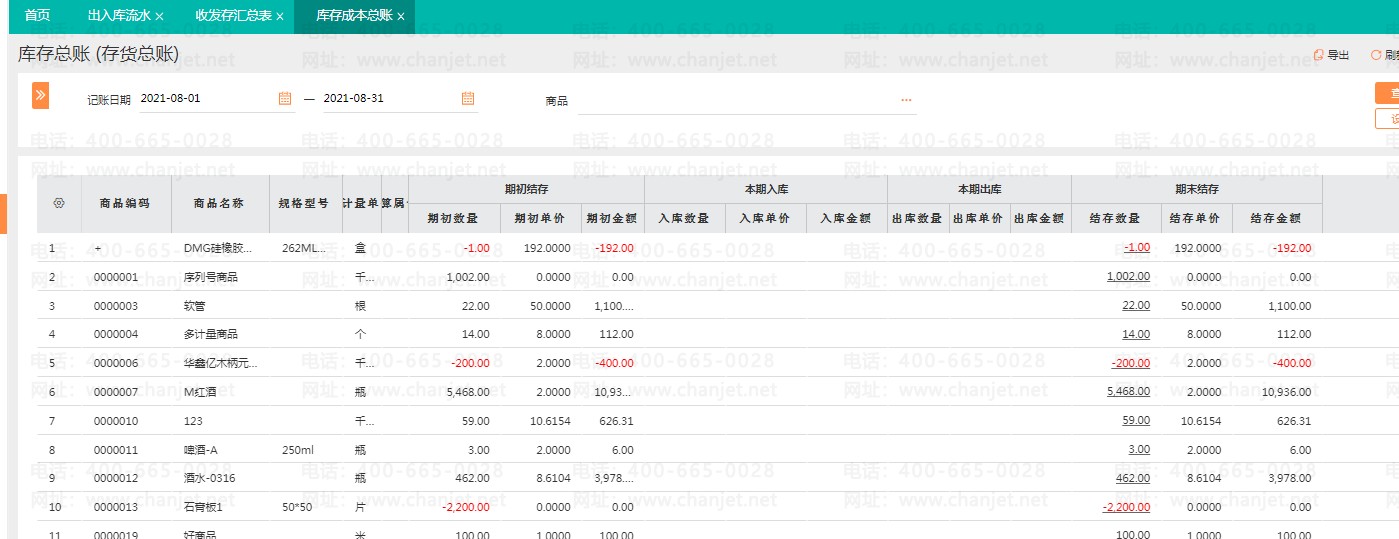This screenshot has height=539, width=1399.
Task: Close the 库存成本总账 tab
Action: point(401,17)
